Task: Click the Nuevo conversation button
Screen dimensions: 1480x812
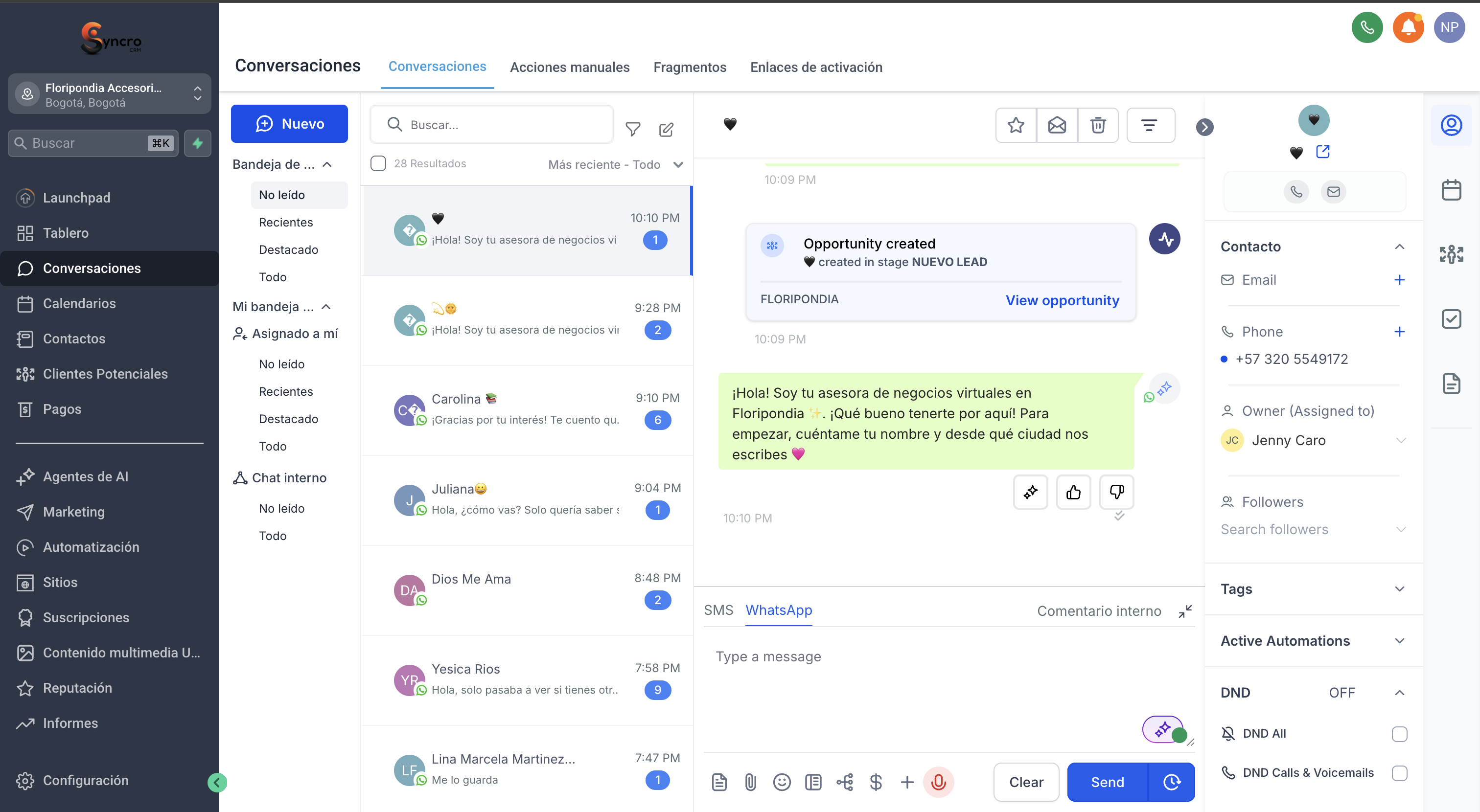Action: 289,123
